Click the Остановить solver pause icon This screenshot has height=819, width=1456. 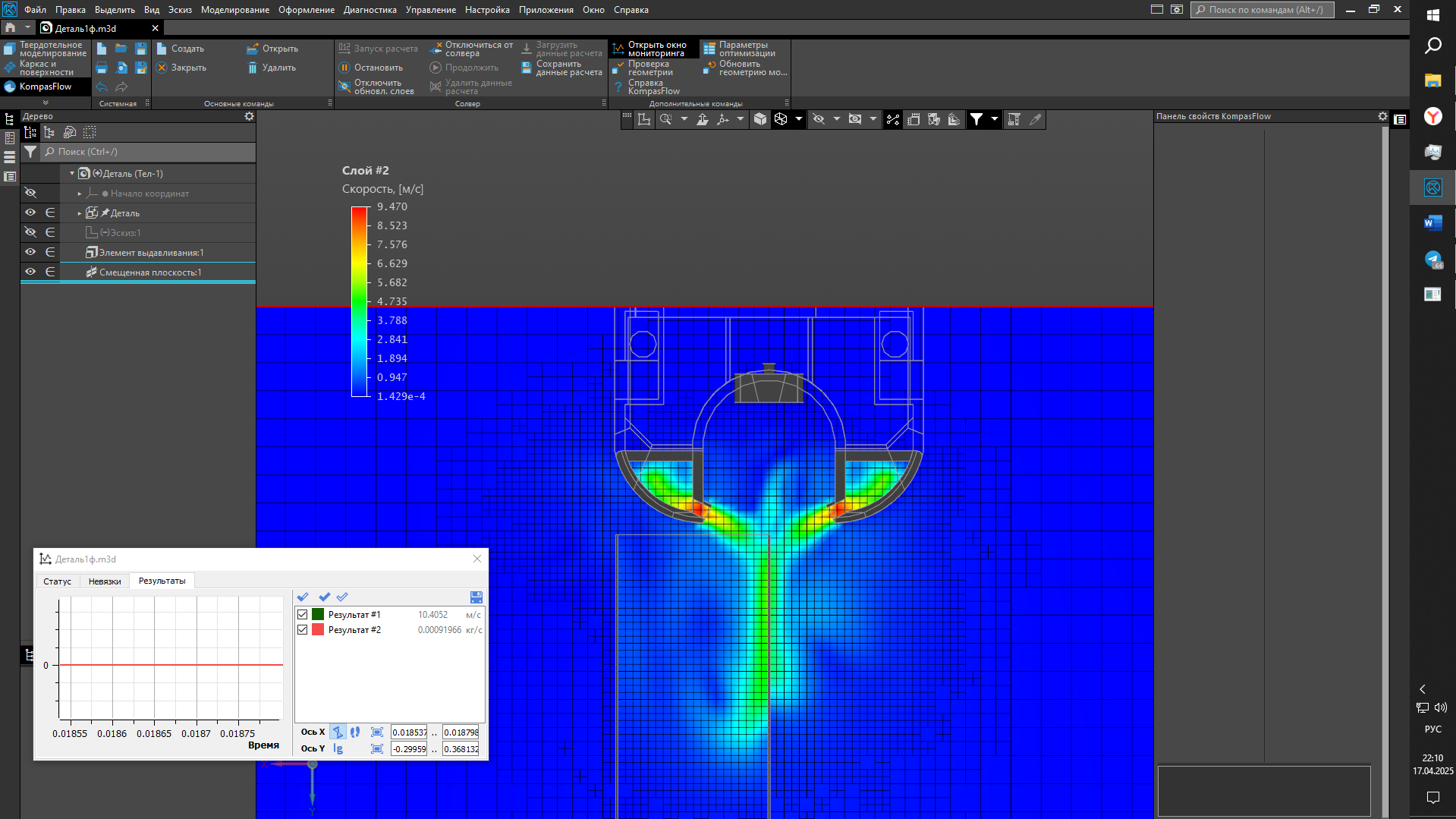coord(344,68)
